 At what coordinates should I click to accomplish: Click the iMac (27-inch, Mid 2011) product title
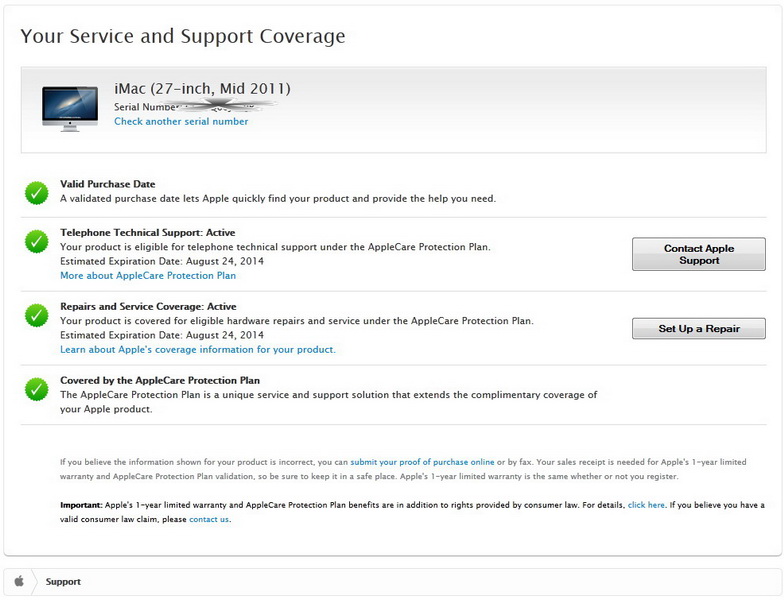tap(202, 89)
